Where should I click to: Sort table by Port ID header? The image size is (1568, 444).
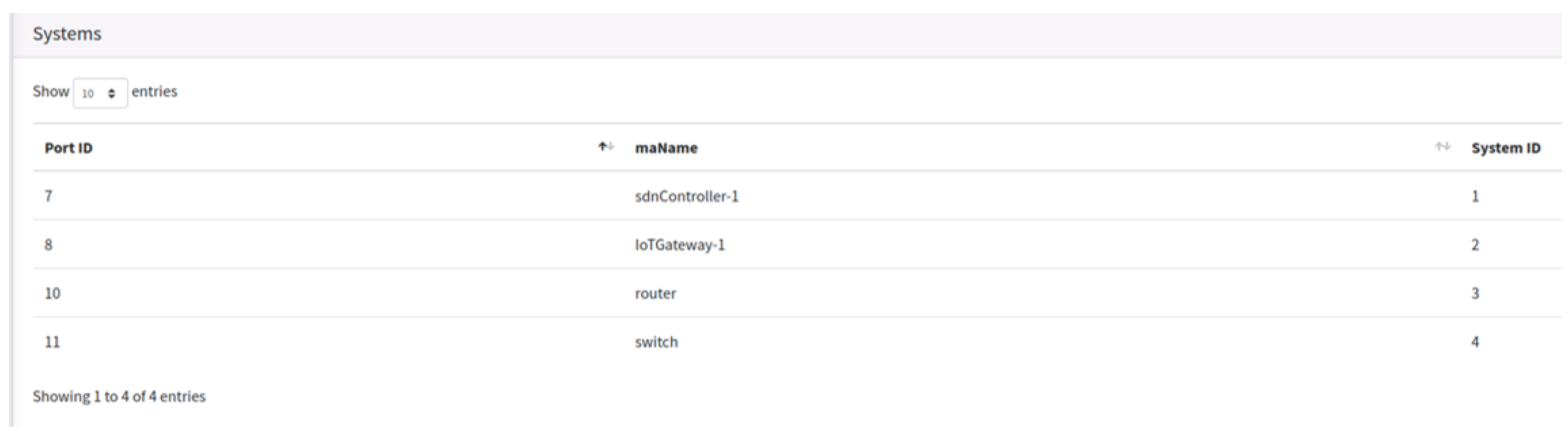click(69, 148)
